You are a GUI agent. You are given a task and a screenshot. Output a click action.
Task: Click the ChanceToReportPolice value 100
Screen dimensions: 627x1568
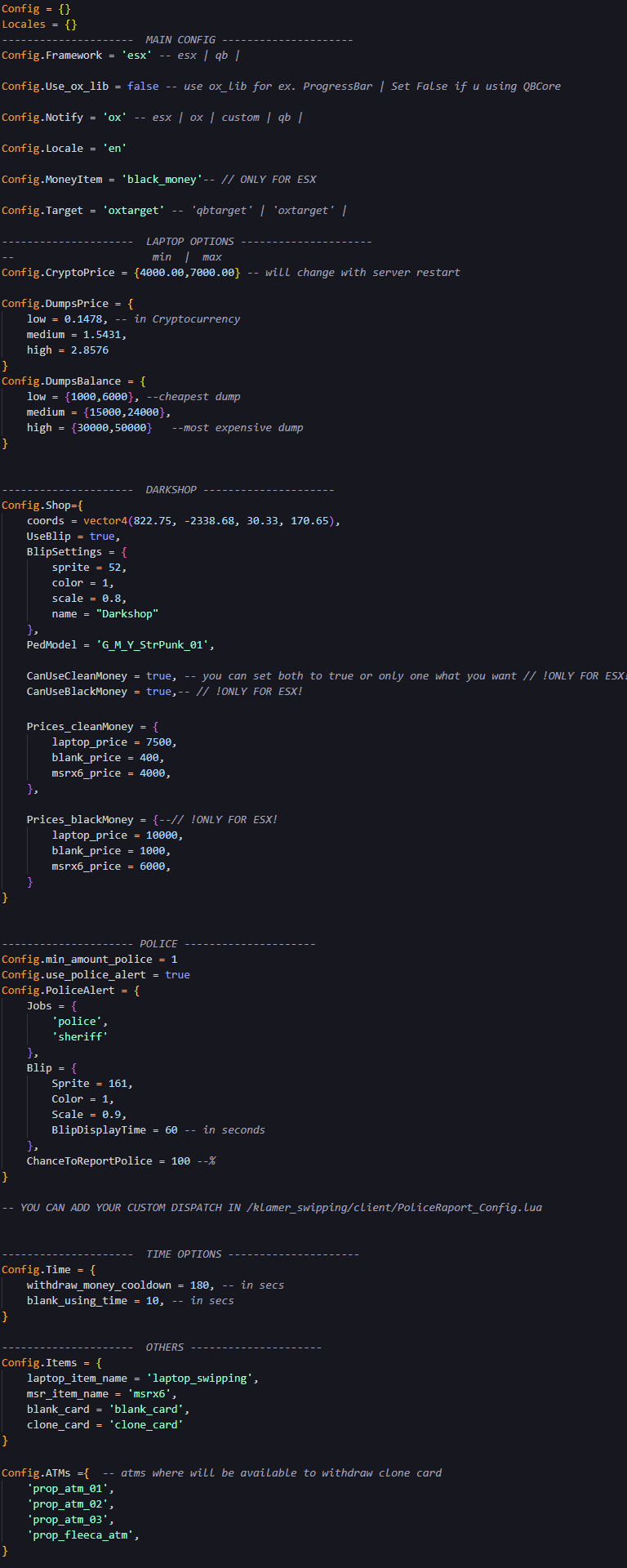pyautogui.click(x=180, y=1160)
